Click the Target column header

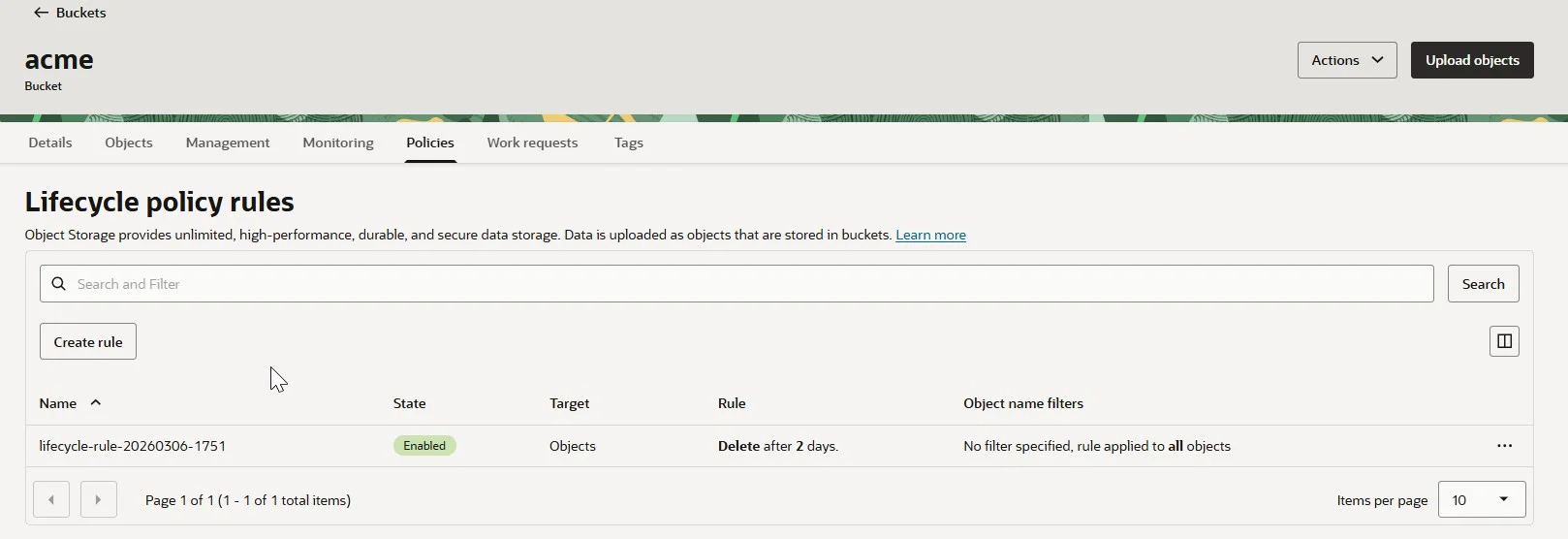570,403
